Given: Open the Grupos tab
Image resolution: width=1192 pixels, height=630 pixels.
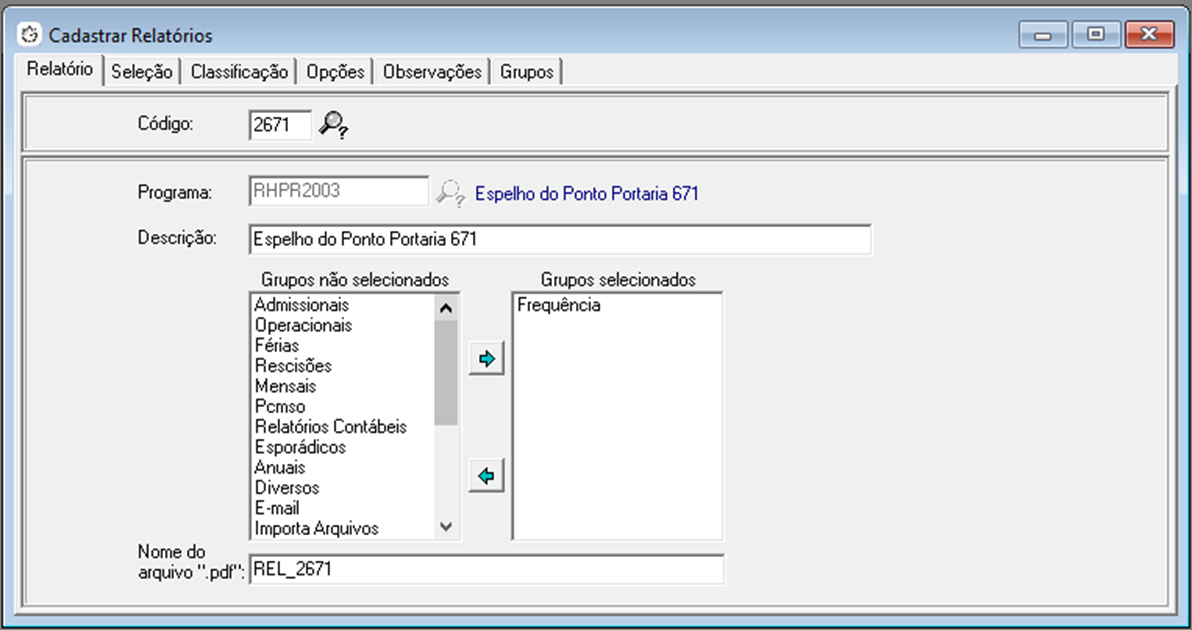Looking at the screenshot, I should coord(527,72).
